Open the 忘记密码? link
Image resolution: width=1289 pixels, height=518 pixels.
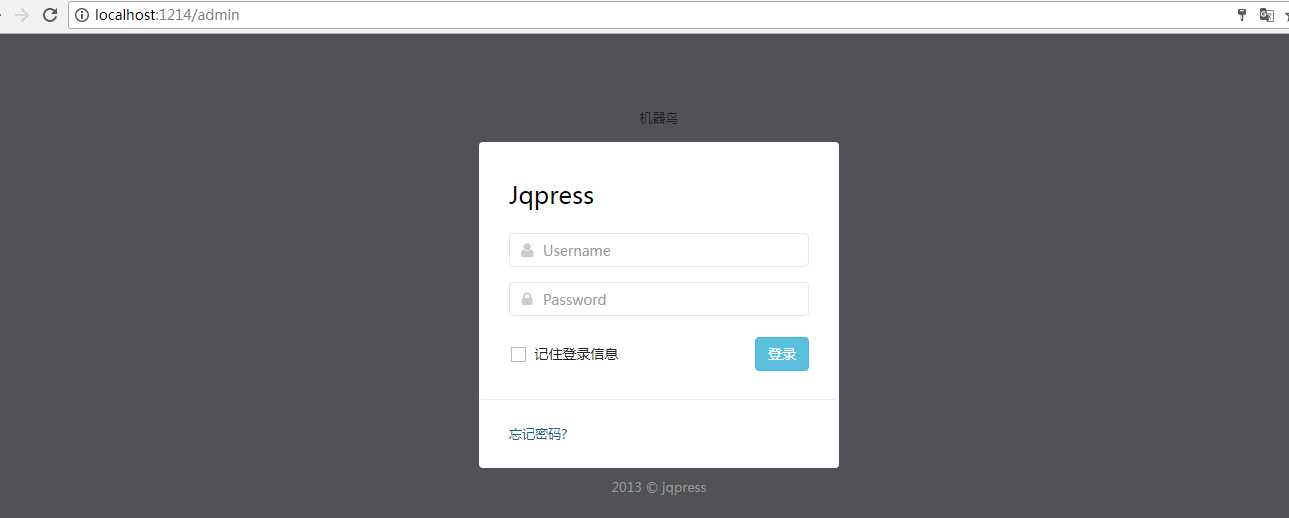pyautogui.click(x=538, y=434)
